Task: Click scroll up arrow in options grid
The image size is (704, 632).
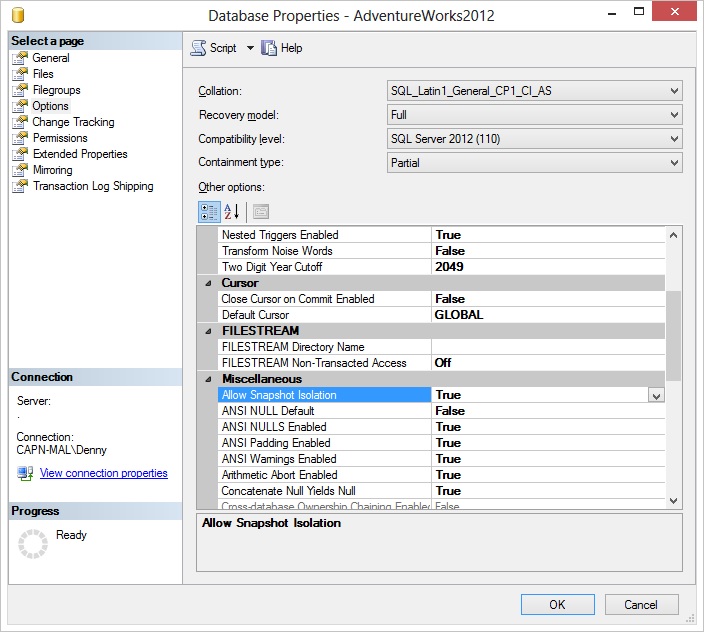Action: pyautogui.click(x=673, y=235)
